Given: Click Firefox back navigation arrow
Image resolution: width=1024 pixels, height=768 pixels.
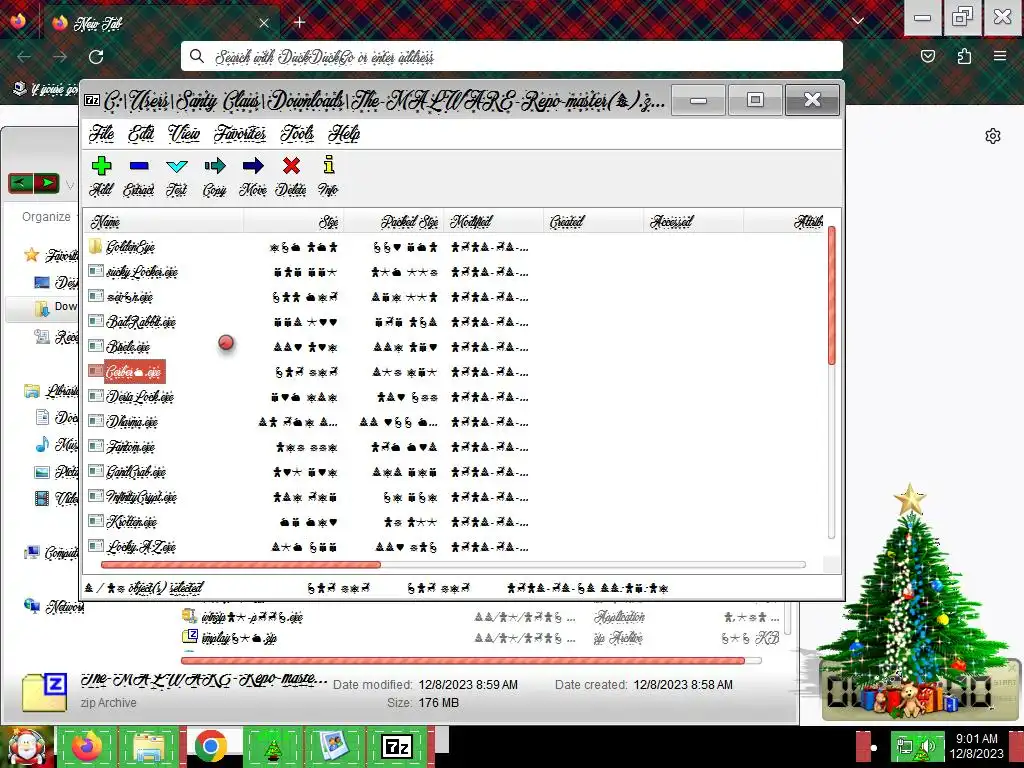Looking at the screenshot, I should click(24, 57).
